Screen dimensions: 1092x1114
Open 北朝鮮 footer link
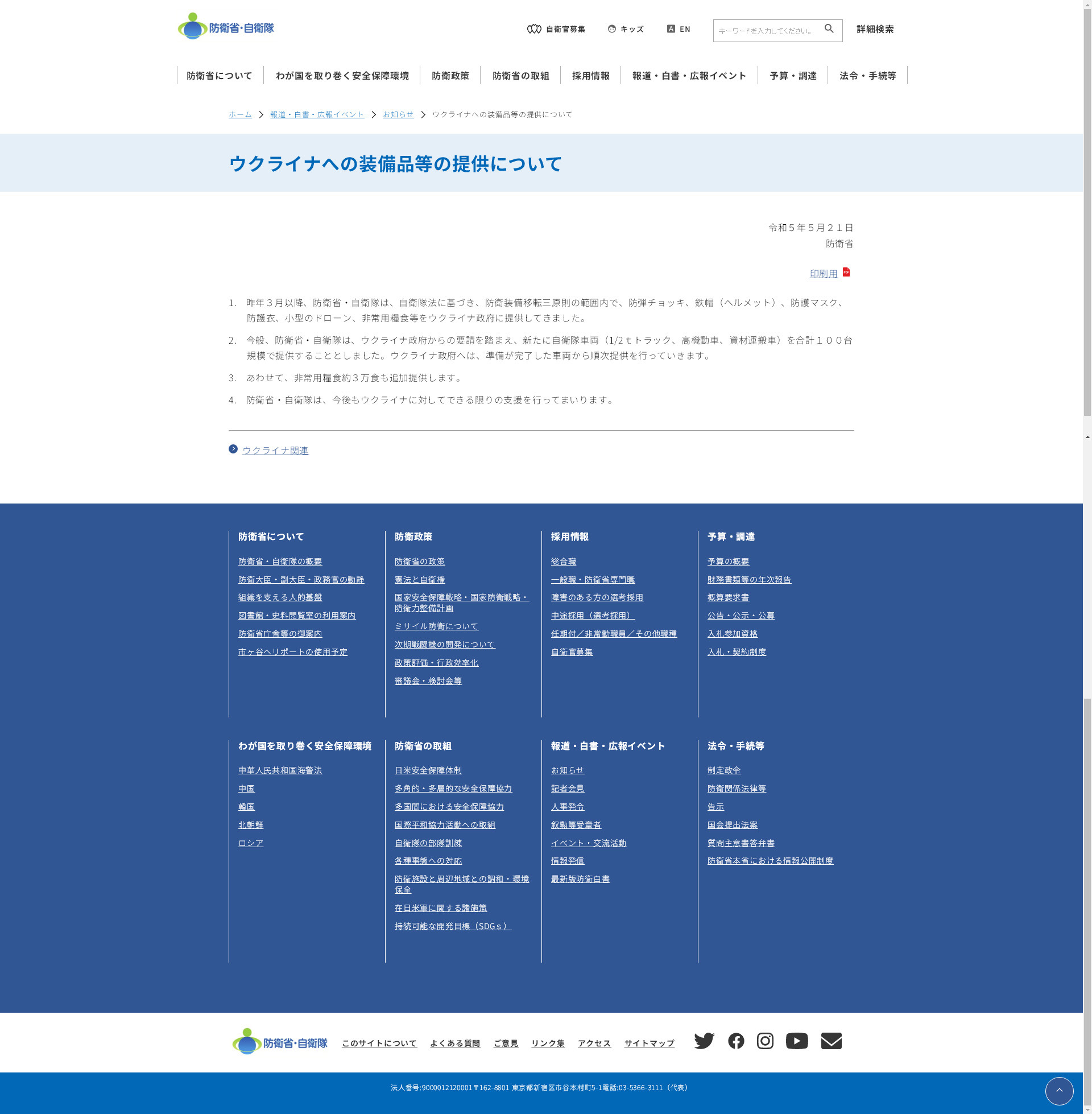point(251,825)
